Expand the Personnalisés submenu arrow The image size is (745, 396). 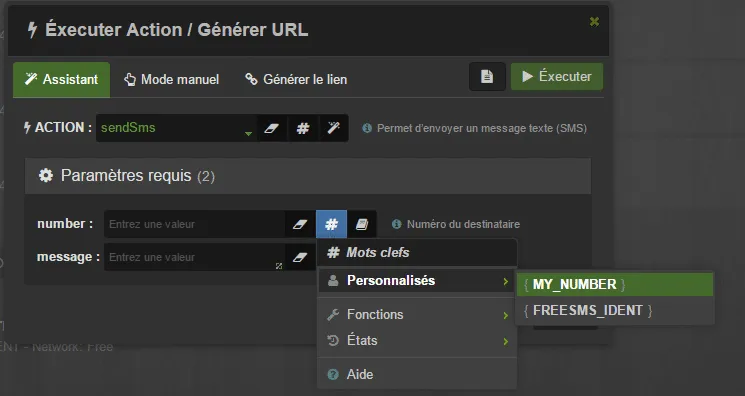pos(506,281)
